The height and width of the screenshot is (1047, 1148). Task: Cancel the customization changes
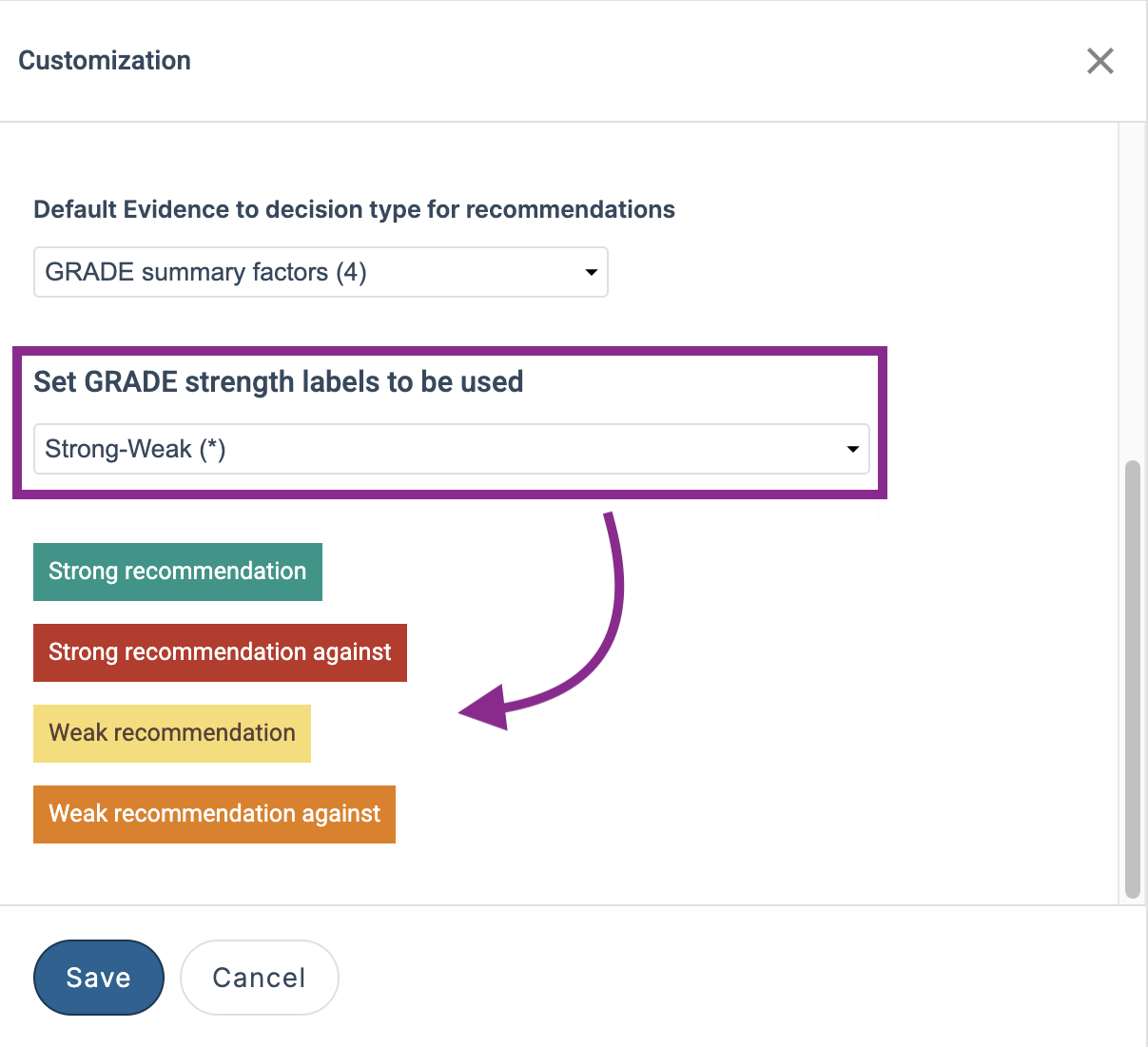[x=260, y=978]
